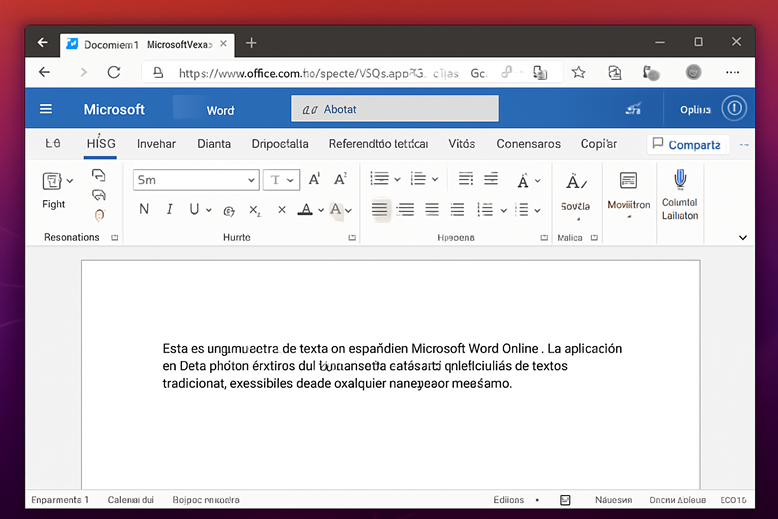Click the numbered list icon
The image size is (778, 519).
tap(418, 179)
